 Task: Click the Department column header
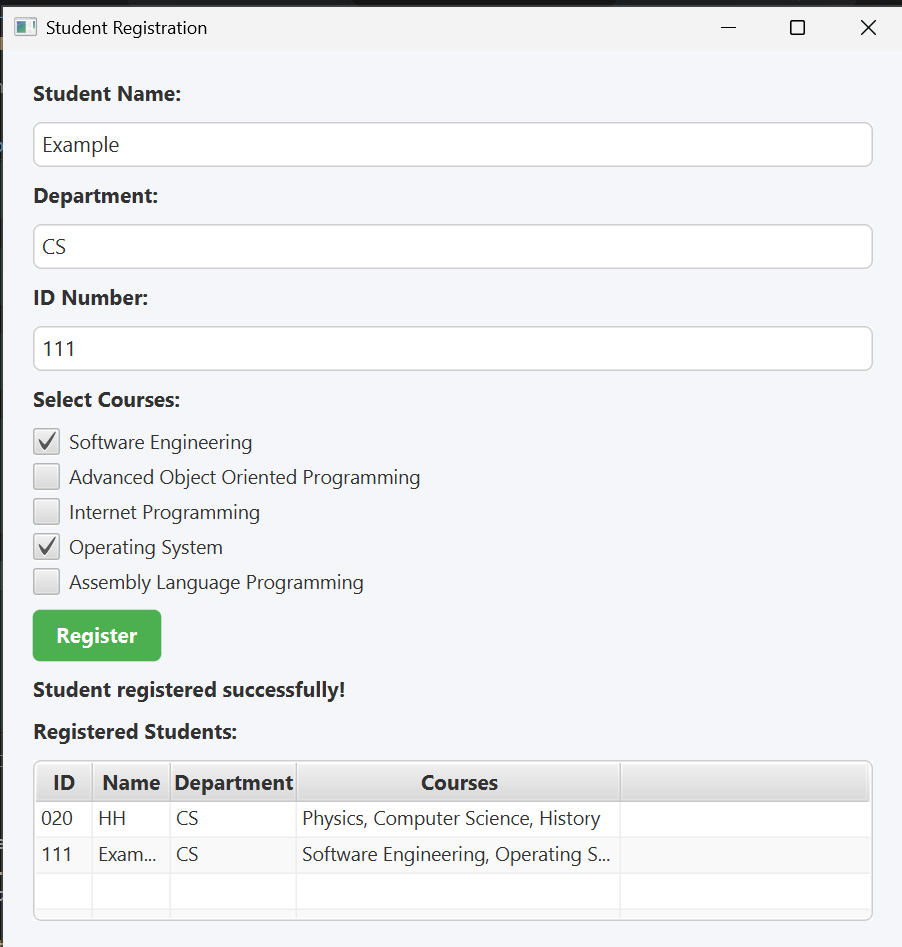[x=234, y=783]
